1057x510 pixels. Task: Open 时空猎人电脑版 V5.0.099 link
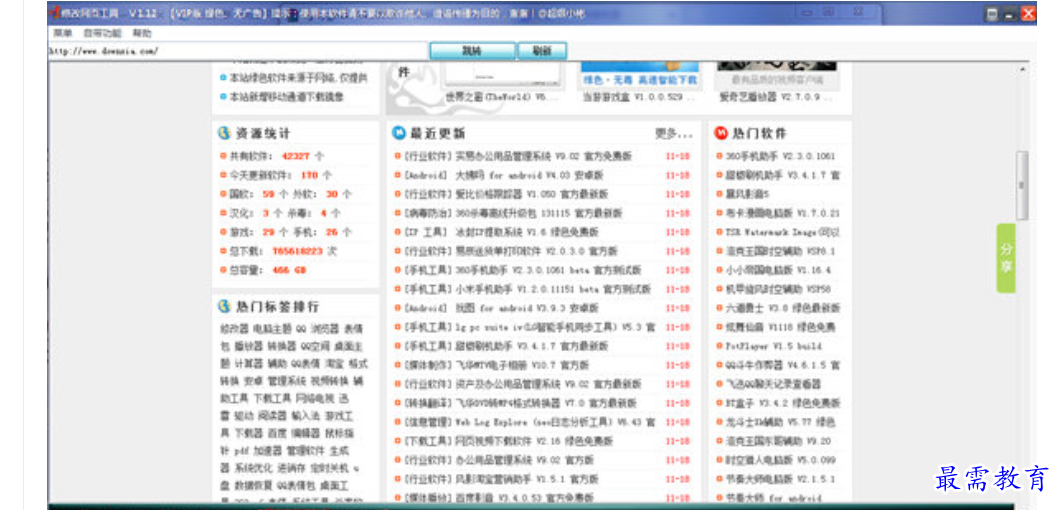780,460
